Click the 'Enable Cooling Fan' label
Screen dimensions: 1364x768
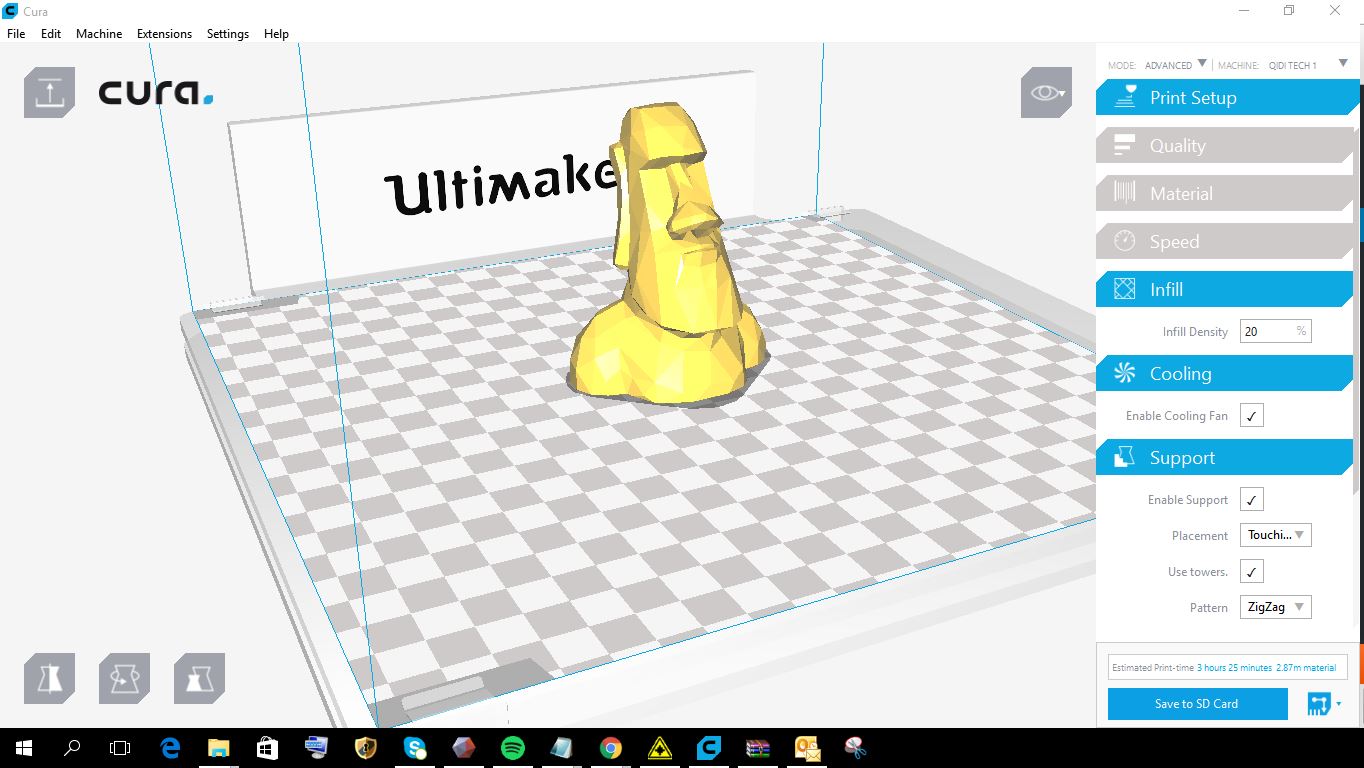(x=1177, y=416)
